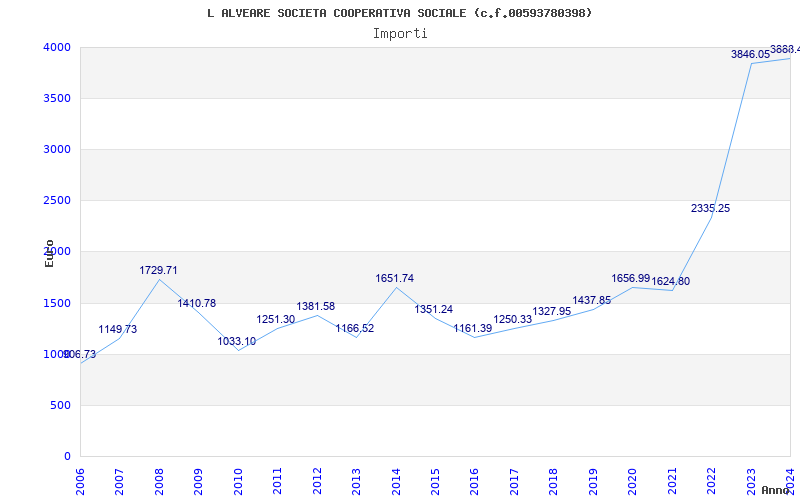This screenshot has height=500, width=800.
Task: Click the 1624.80 data label
Action: click(671, 282)
